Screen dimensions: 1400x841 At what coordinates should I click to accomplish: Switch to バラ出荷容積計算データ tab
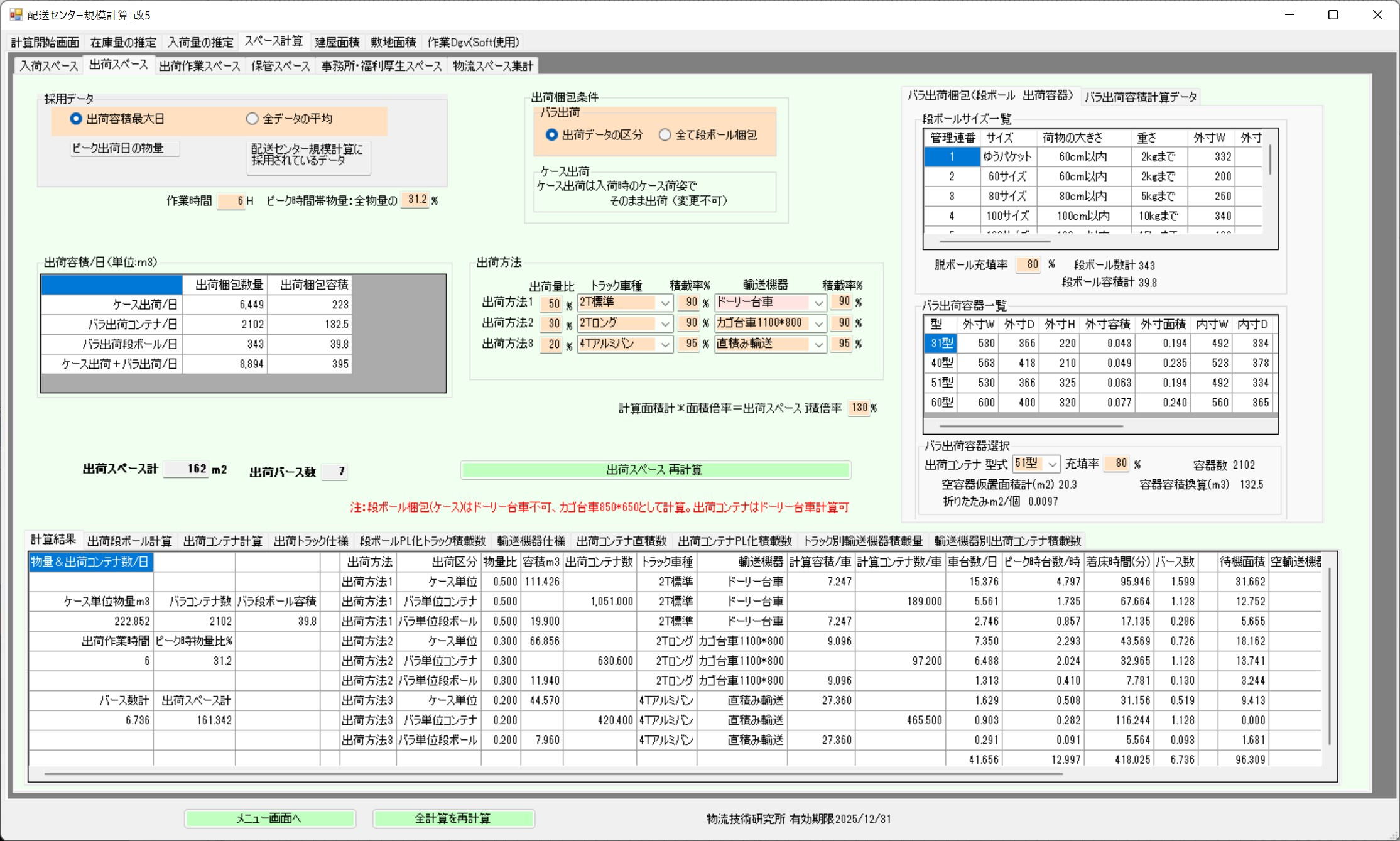1140,97
